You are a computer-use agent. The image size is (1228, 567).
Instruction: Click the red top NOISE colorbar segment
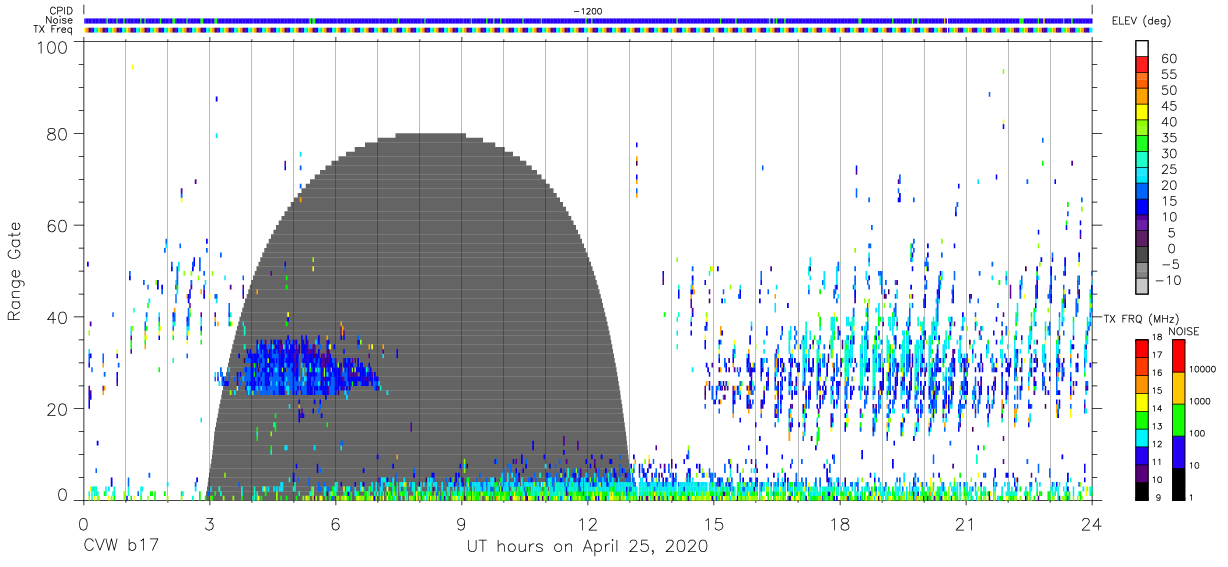(1178, 355)
